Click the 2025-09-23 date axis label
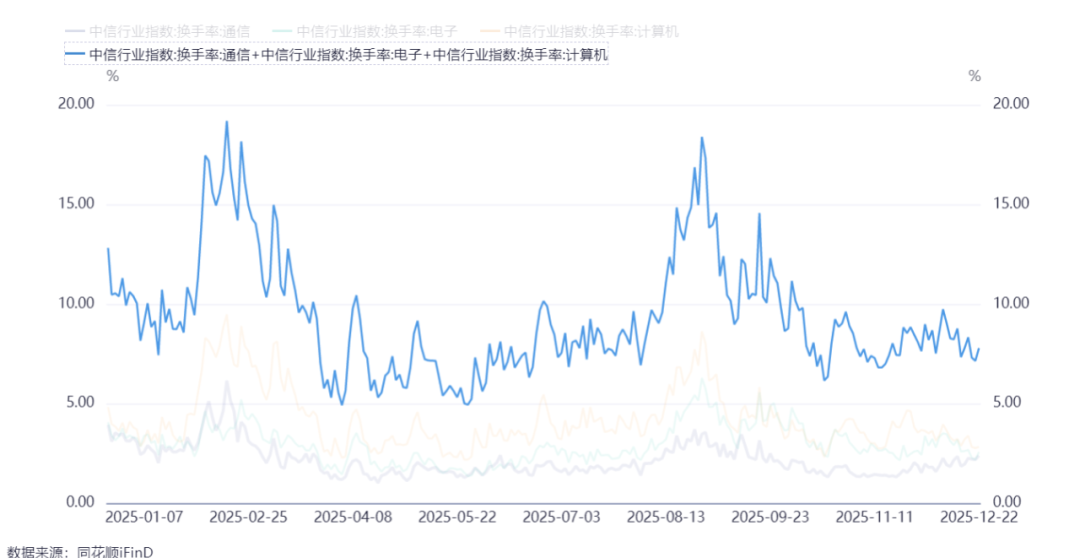 [770, 517]
